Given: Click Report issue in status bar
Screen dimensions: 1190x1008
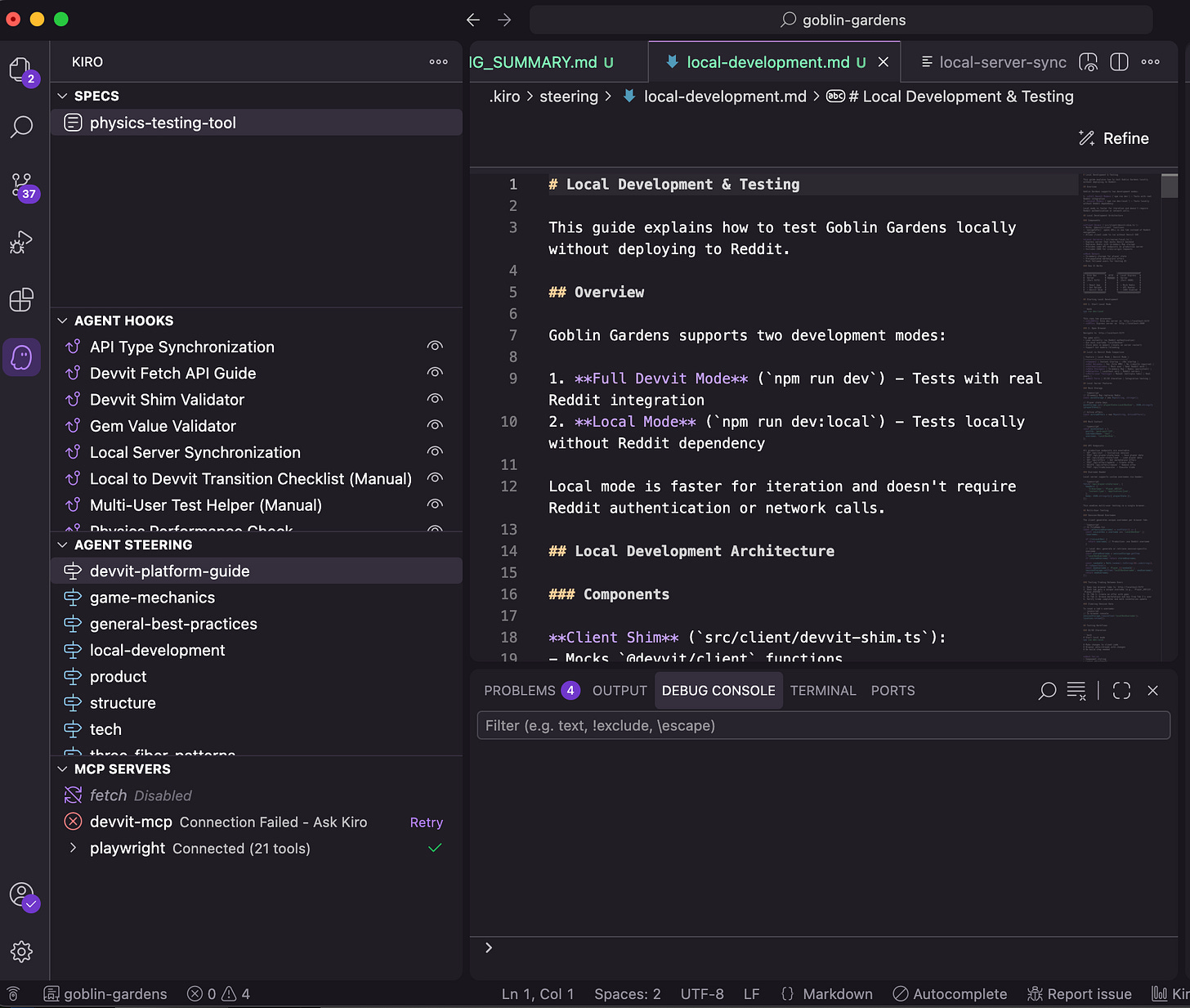Looking at the screenshot, I should (1079, 994).
